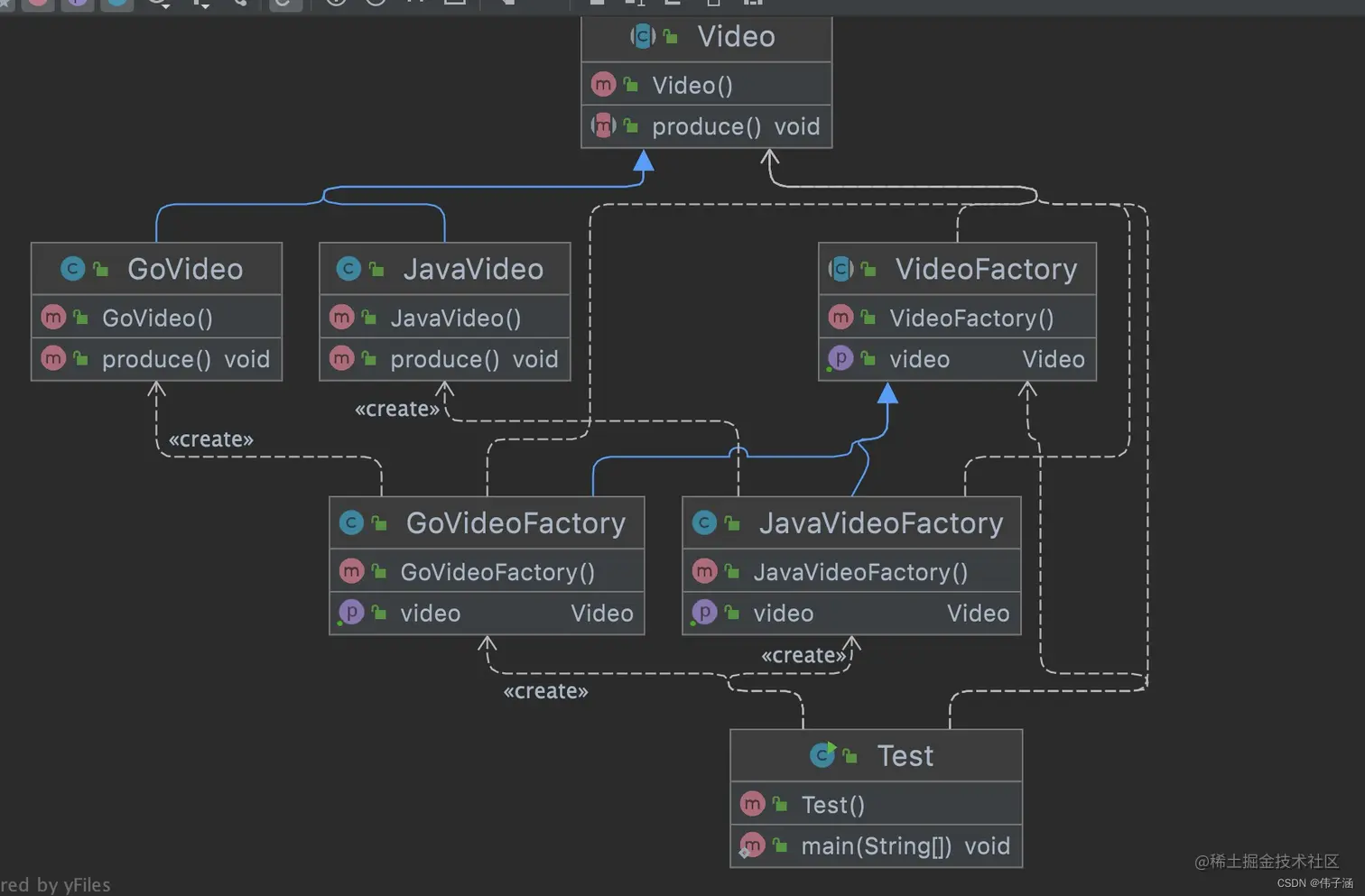Click the GoVideo() constructor text
1365x896 pixels.
tap(157, 318)
